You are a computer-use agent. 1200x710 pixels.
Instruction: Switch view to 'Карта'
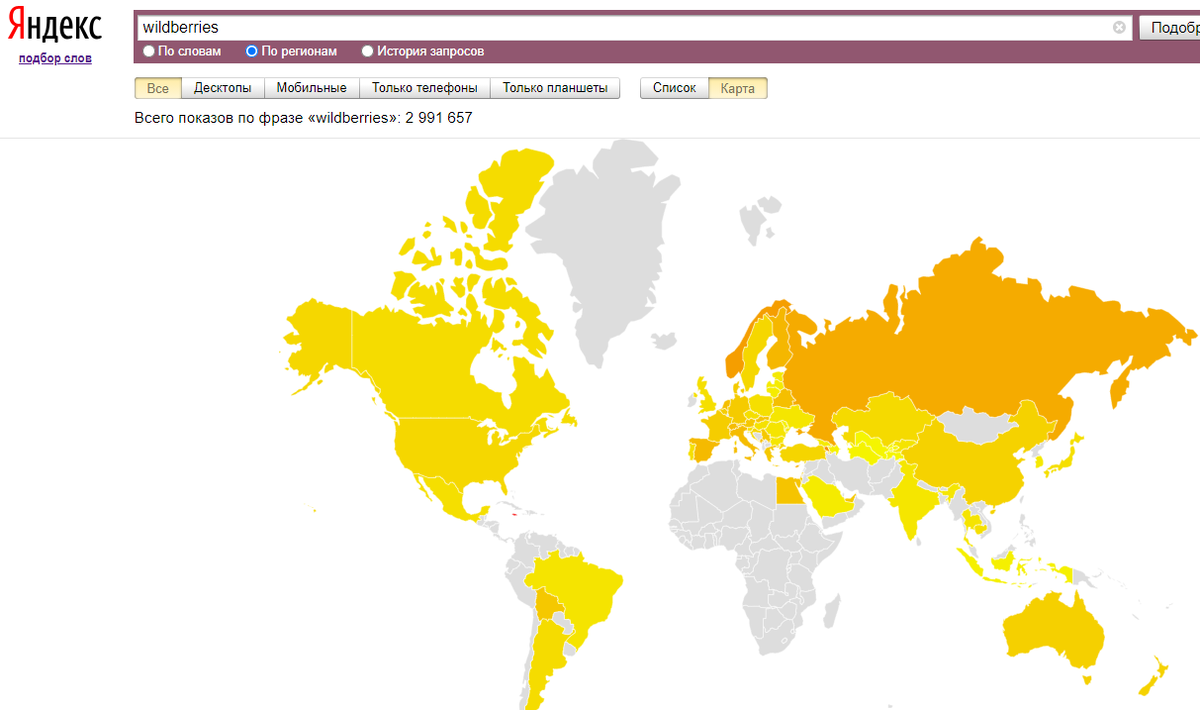tap(738, 88)
